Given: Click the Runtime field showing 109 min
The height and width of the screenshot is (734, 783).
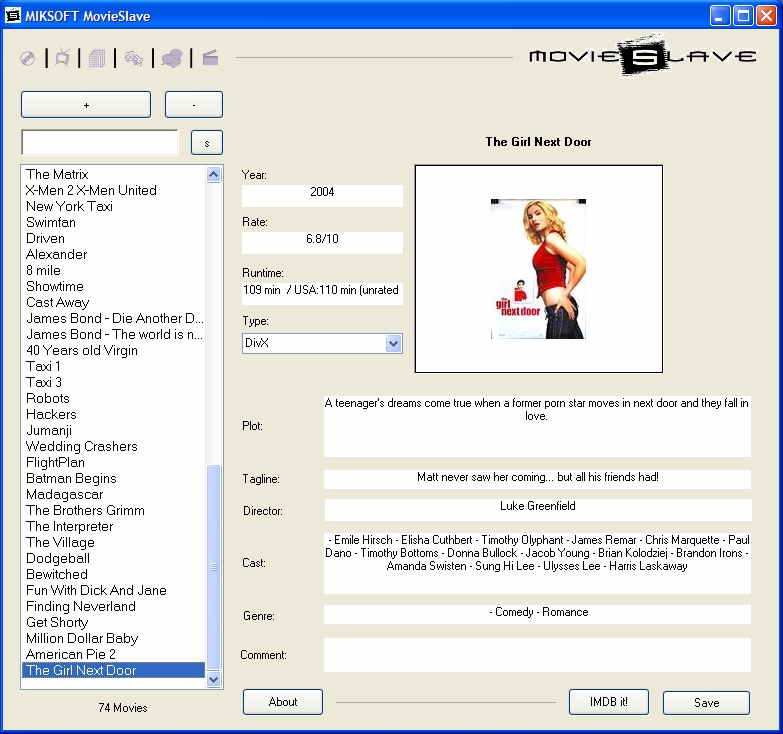Looking at the screenshot, I should [322, 294].
